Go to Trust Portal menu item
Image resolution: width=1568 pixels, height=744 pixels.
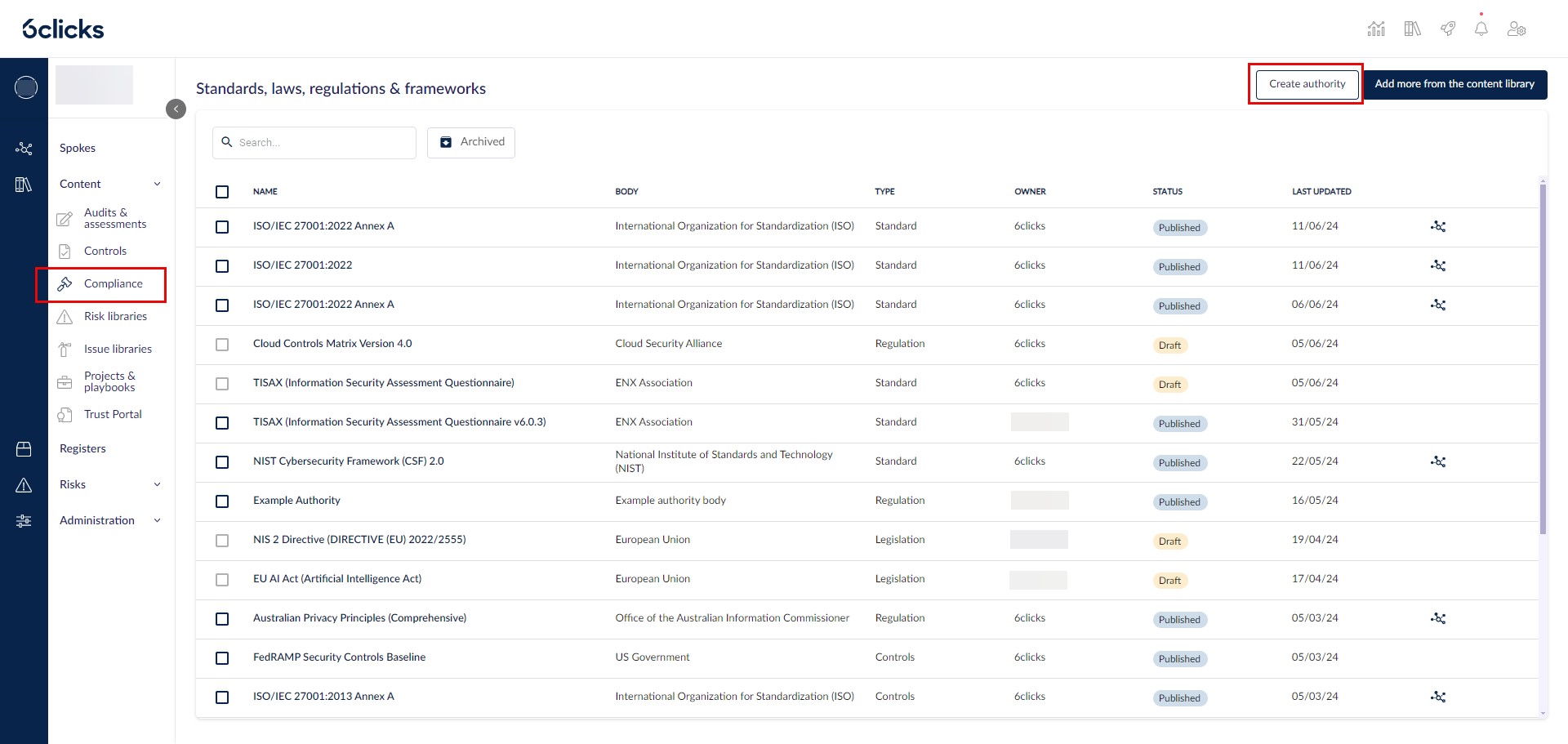coord(113,414)
